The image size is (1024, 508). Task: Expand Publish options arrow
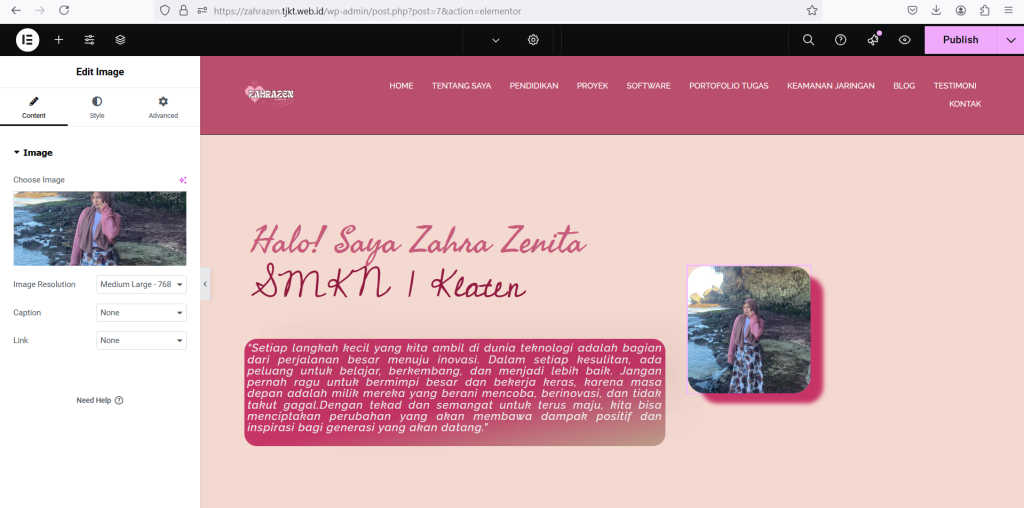[1011, 40]
